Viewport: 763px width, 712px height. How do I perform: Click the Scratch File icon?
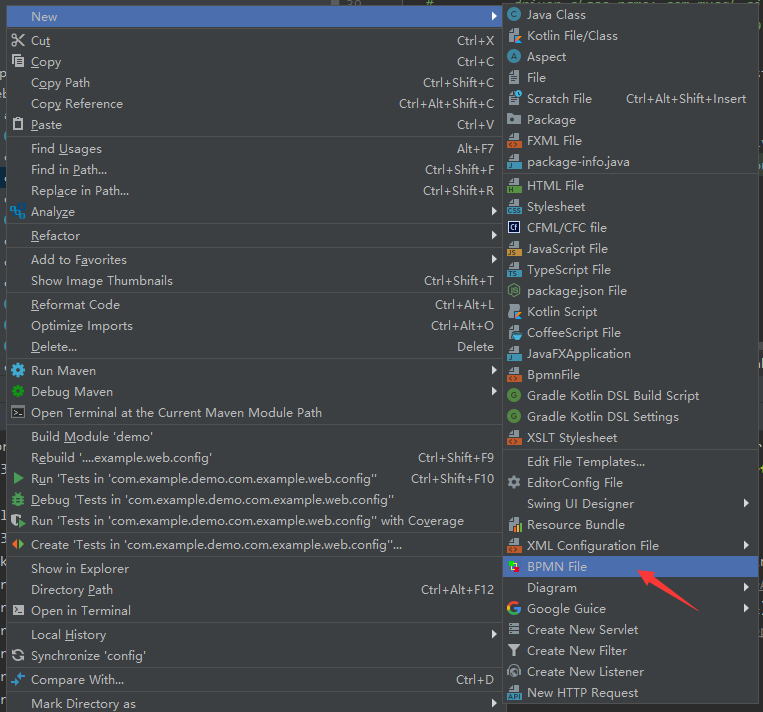514,98
